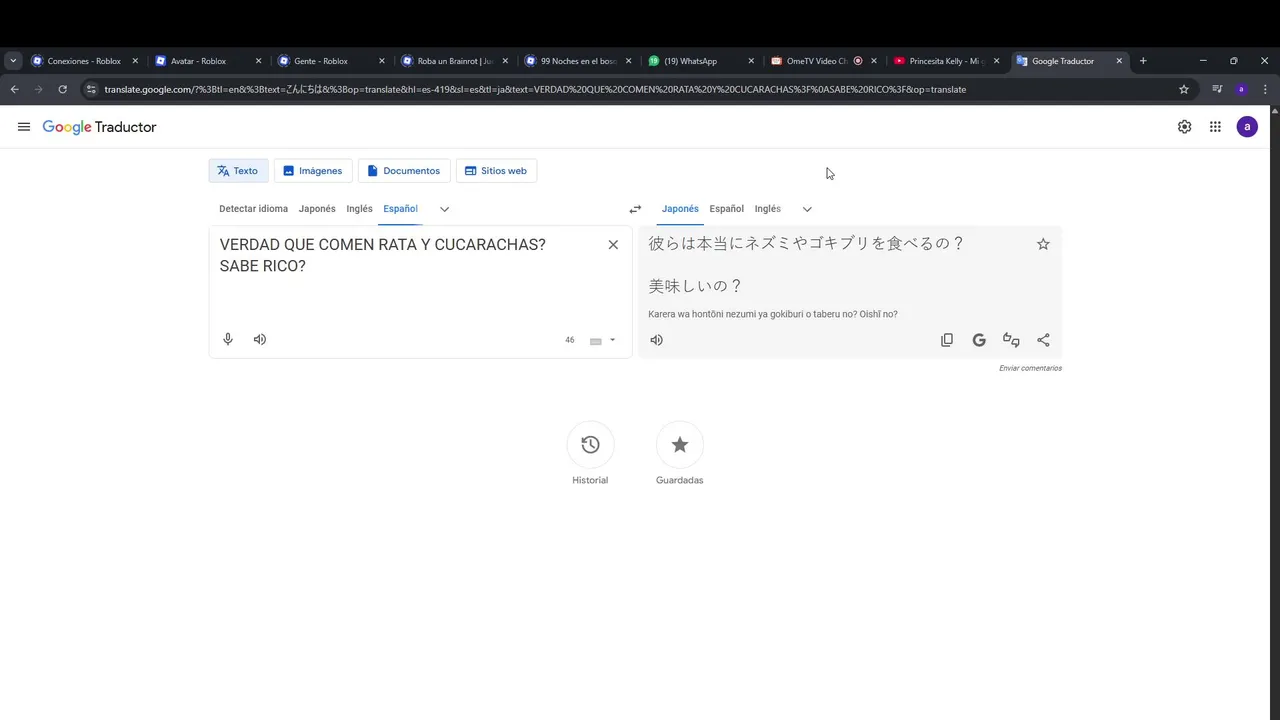The image size is (1280, 720).
Task: Listen to the Spanish source text
Action: (x=260, y=339)
